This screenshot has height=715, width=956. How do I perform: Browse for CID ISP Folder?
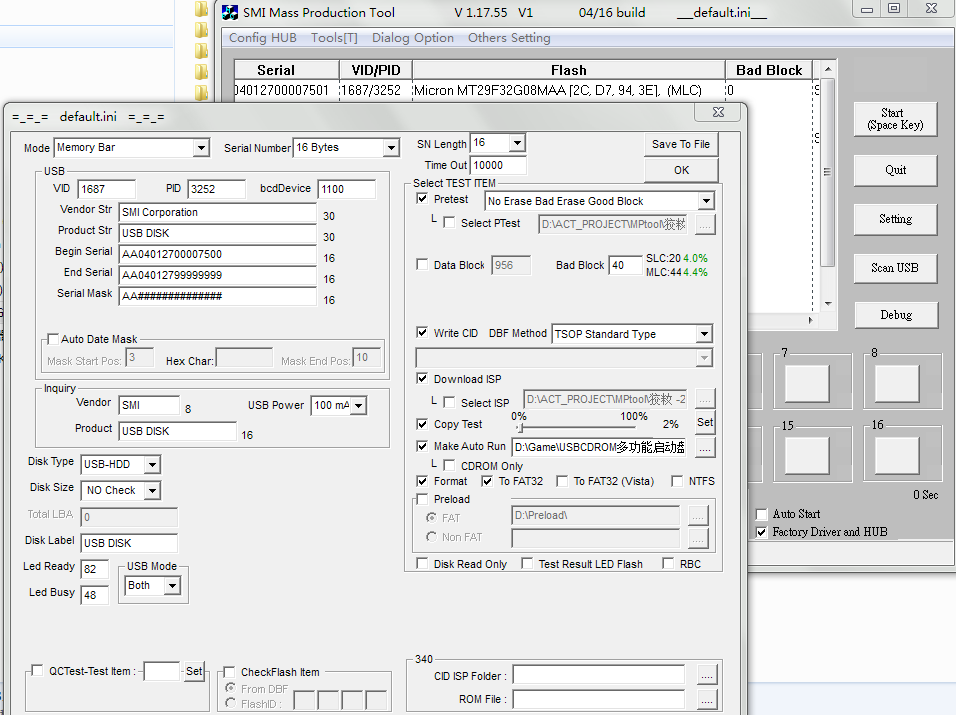(707, 675)
